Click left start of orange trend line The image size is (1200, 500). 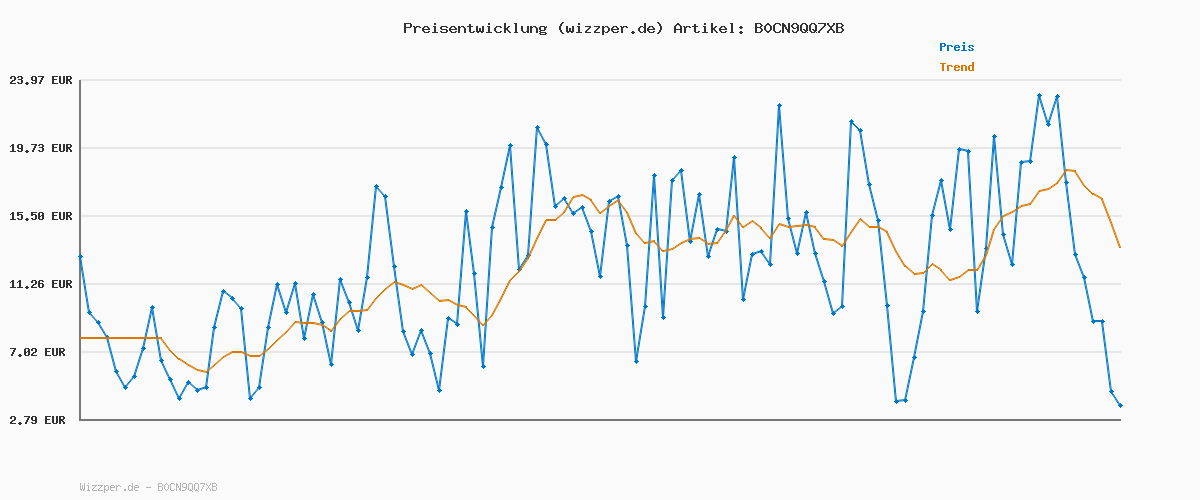click(x=81, y=338)
